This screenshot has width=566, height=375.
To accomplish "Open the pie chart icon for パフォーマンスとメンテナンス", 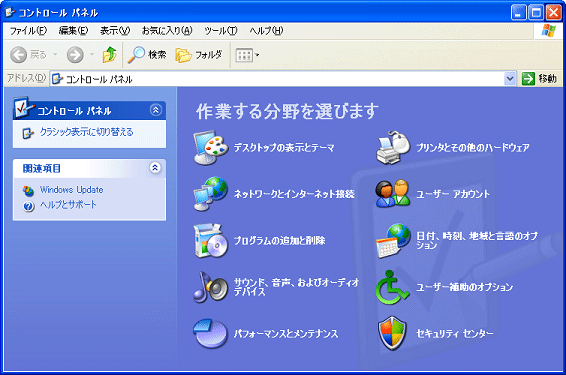I will coord(211,333).
